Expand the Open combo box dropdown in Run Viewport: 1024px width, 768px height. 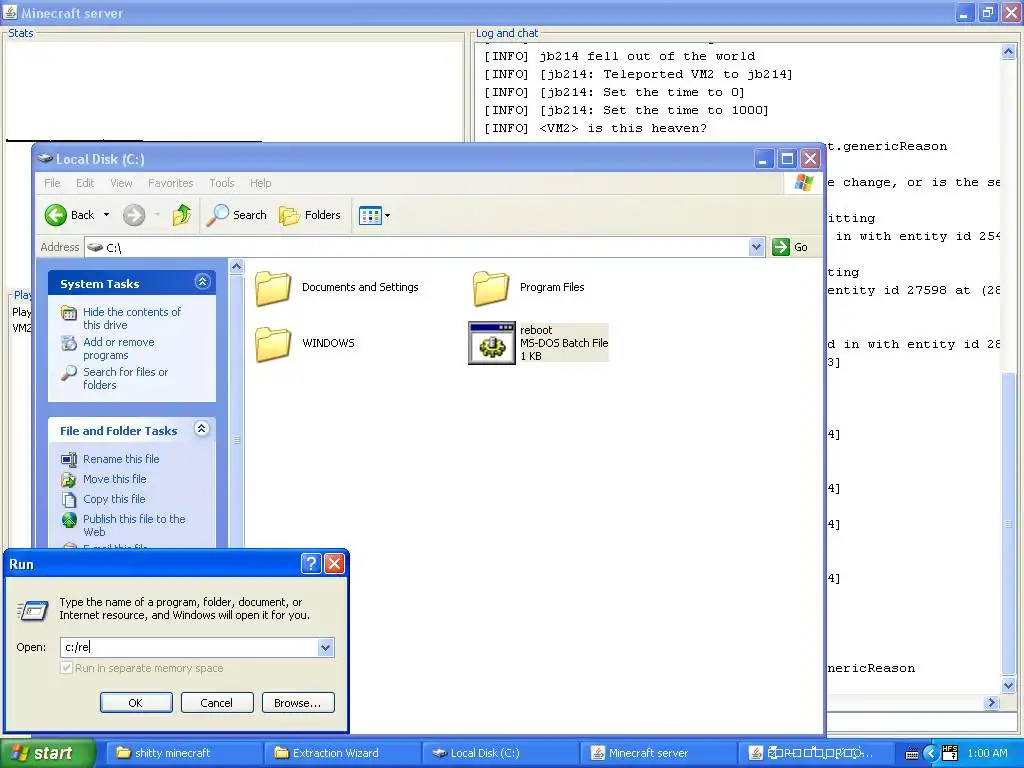point(326,647)
